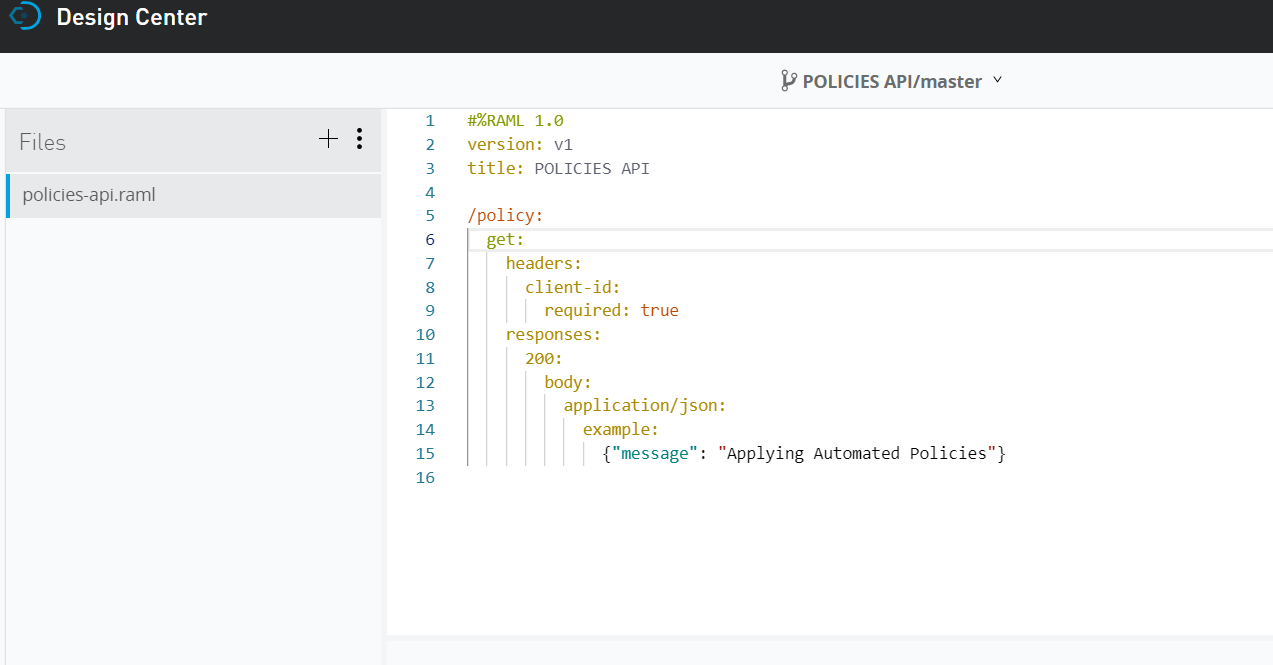Click the required: true line
The image size is (1273, 665).
click(611, 311)
